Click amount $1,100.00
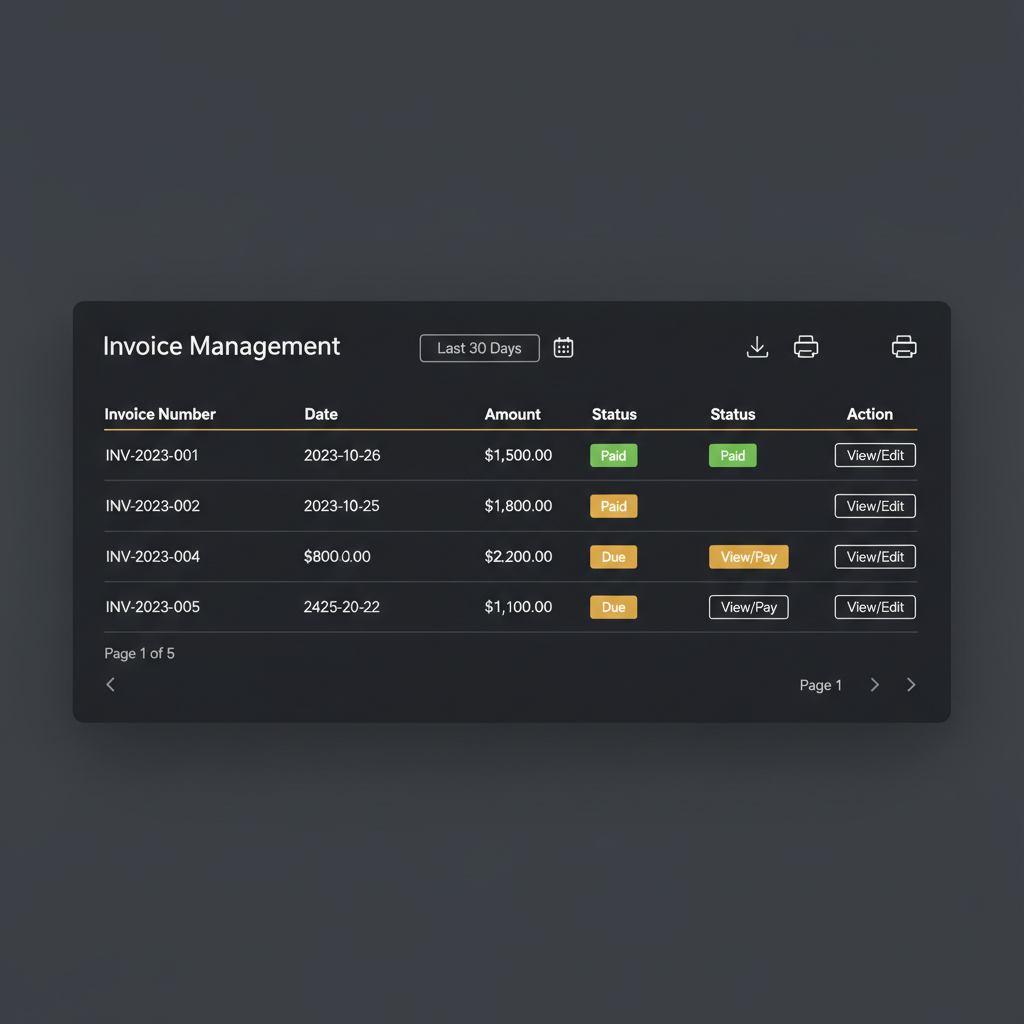The height and width of the screenshot is (1024, 1024). [x=518, y=607]
